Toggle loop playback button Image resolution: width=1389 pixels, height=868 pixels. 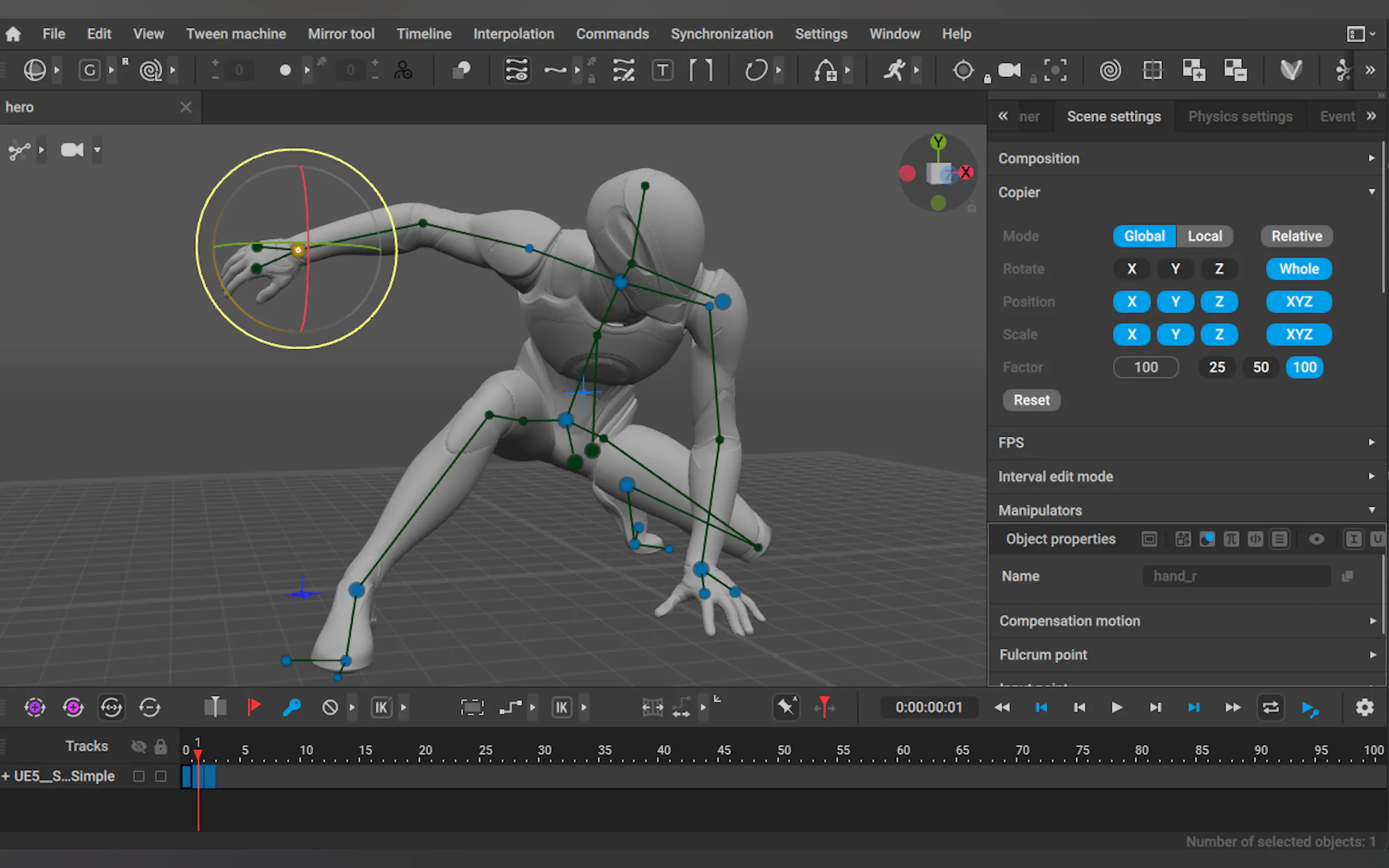coord(1270,707)
